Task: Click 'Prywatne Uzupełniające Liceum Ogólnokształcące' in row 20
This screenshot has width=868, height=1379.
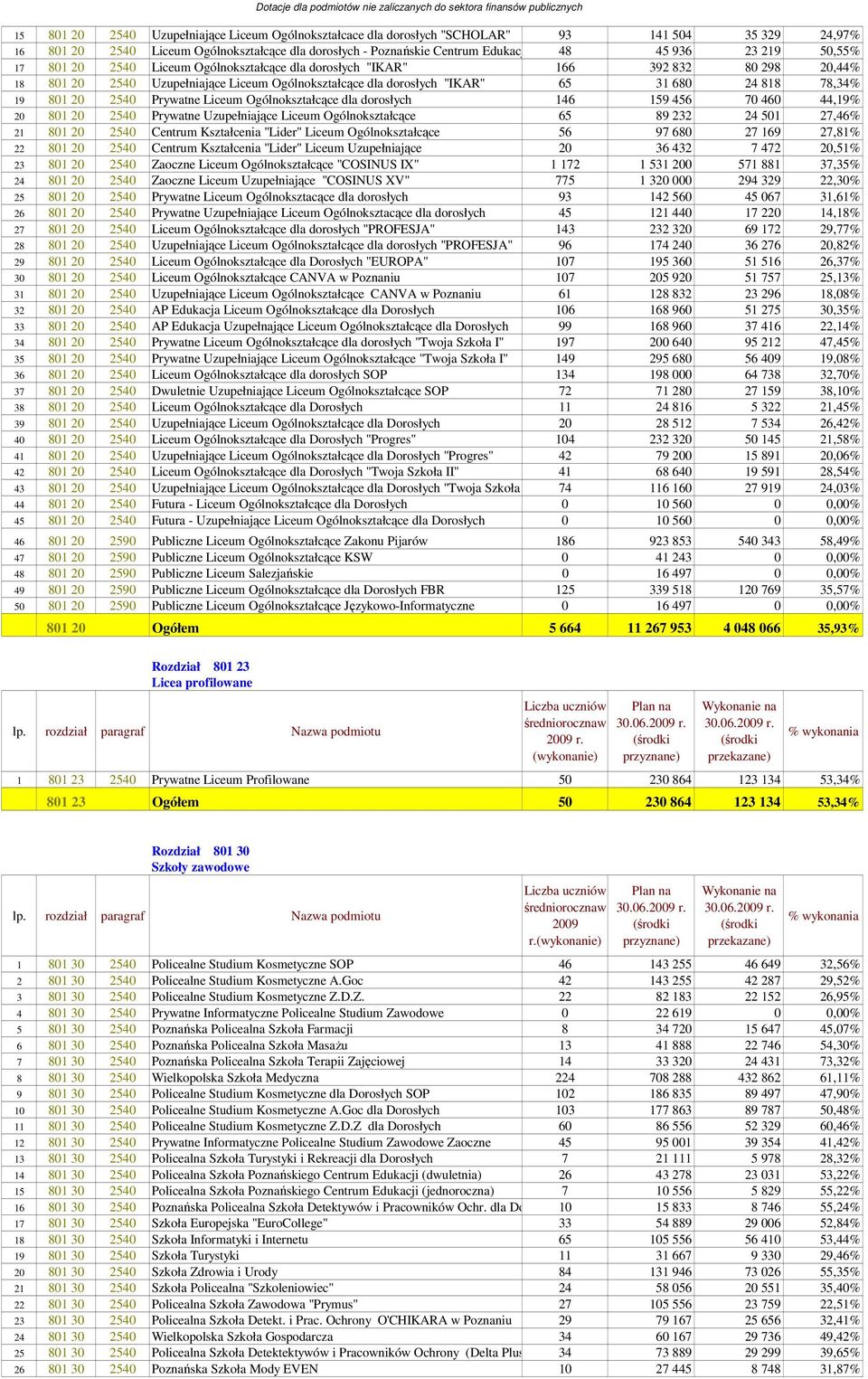Action: tap(284, 116)
